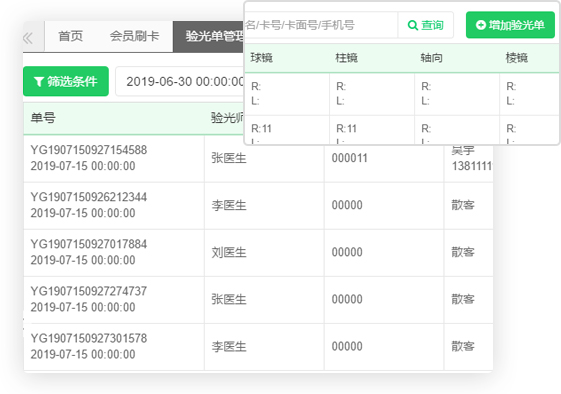
Task: Click 散客 in the YG1907150927301578 row
Action: point(463,346)
